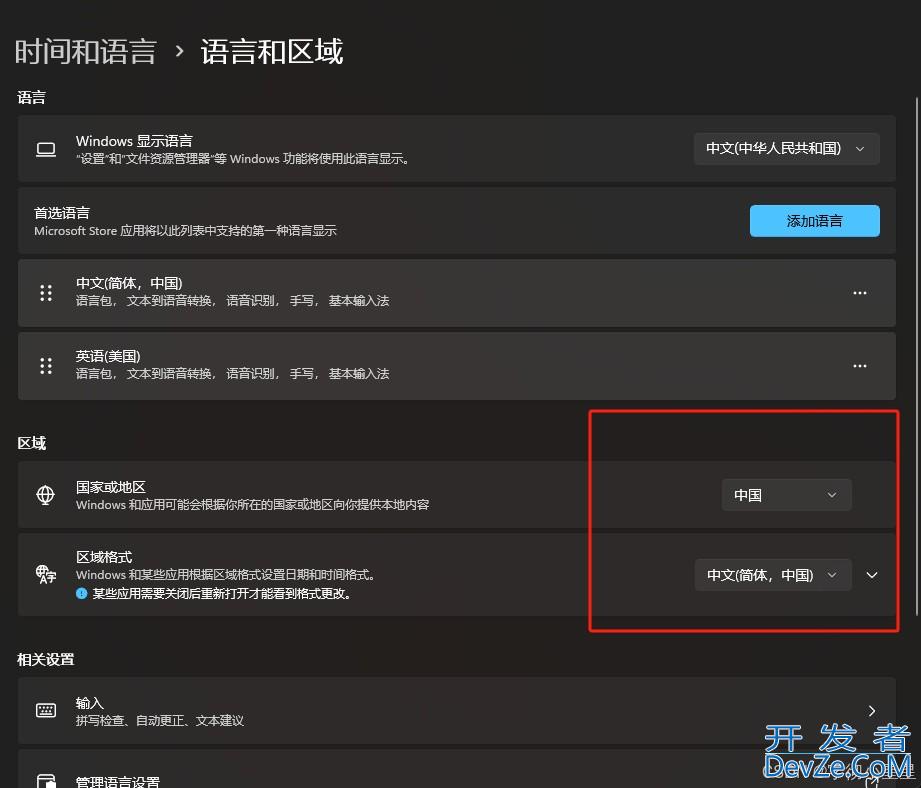921x788 pixels.
Task: Click the 管理语言设置 icon
Action: [46, 781]
